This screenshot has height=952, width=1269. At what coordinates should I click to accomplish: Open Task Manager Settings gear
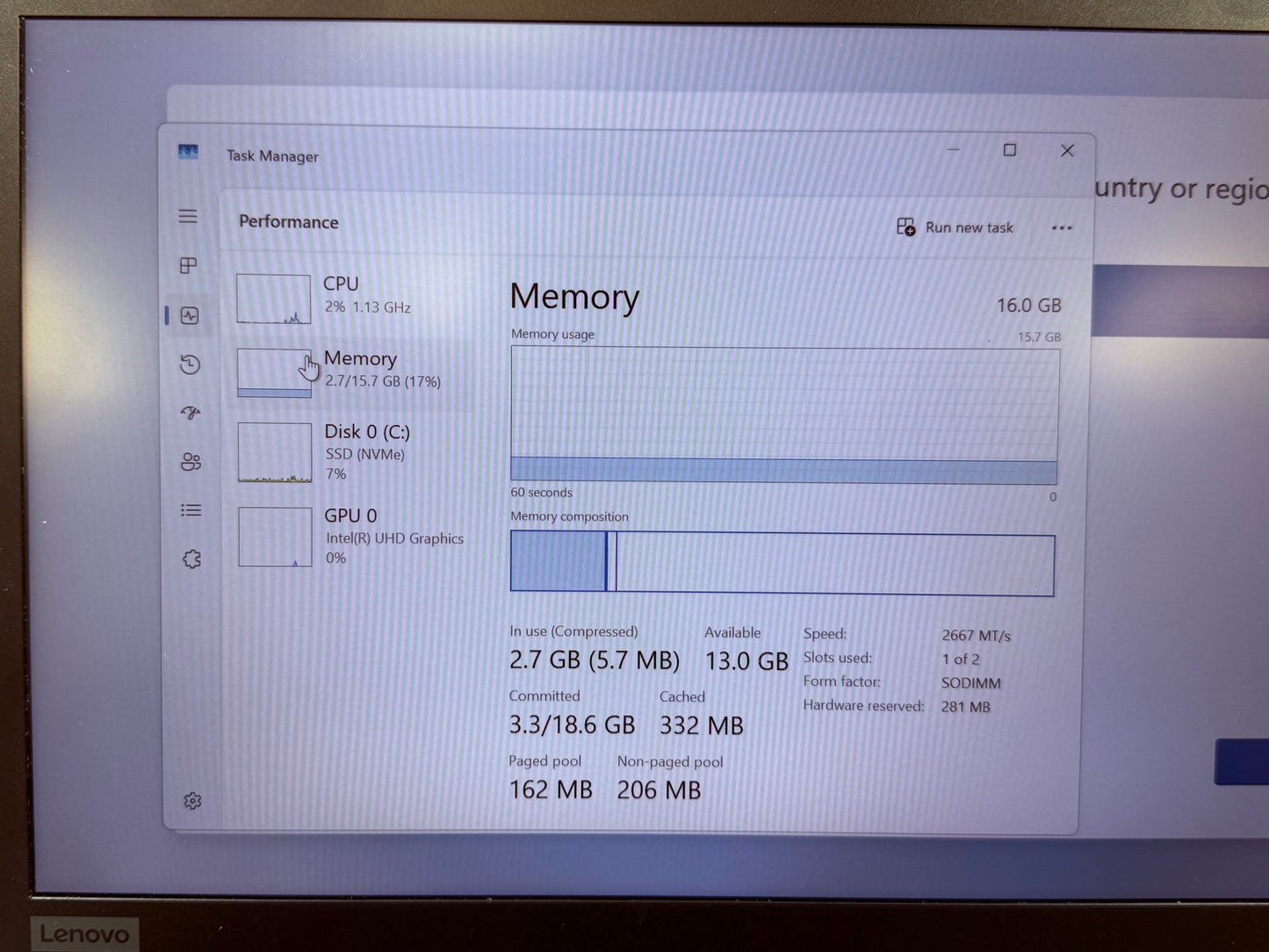(192, 800)
